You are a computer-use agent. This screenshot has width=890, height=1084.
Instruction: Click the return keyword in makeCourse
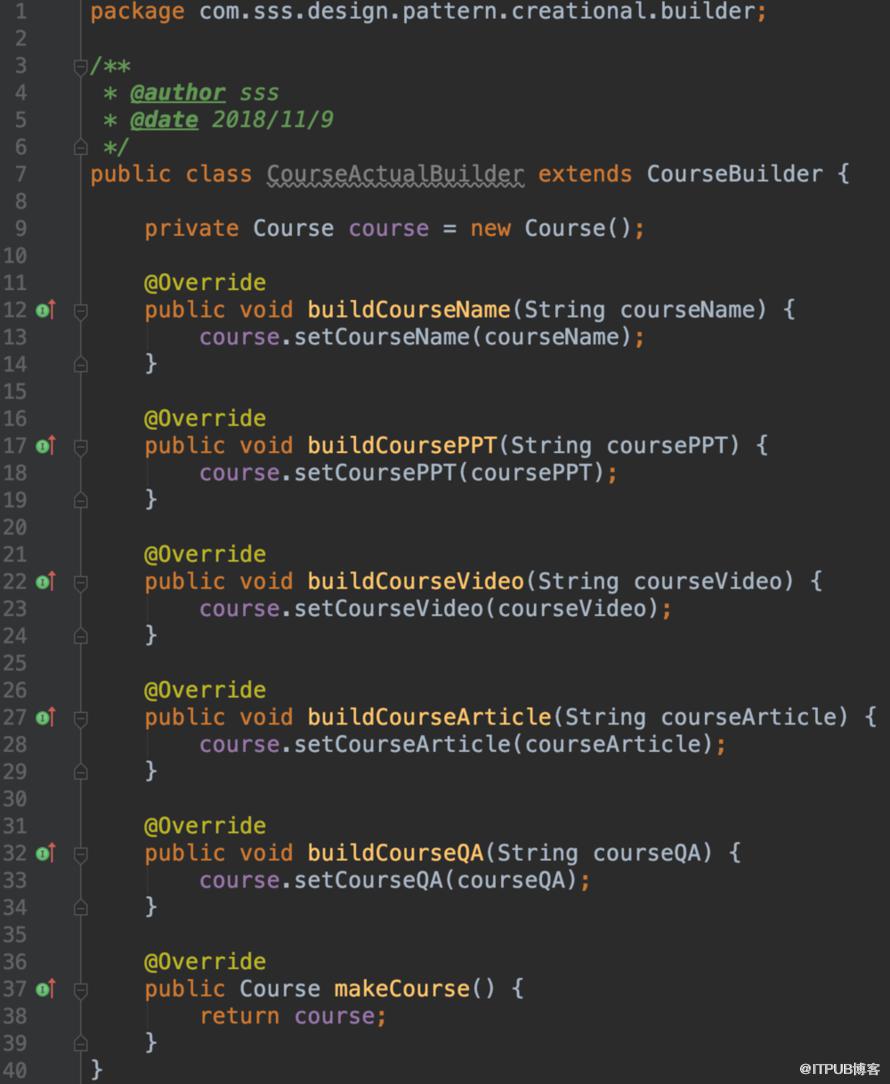point(239,1016)
